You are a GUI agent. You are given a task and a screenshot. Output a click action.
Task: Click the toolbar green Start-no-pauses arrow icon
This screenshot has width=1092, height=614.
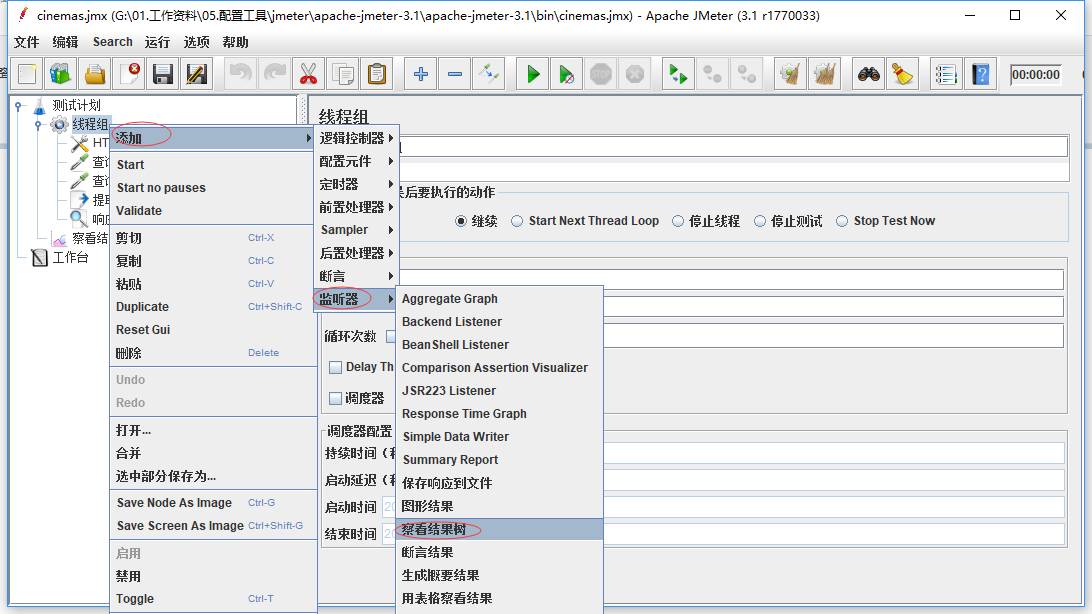tap(567, 74)
